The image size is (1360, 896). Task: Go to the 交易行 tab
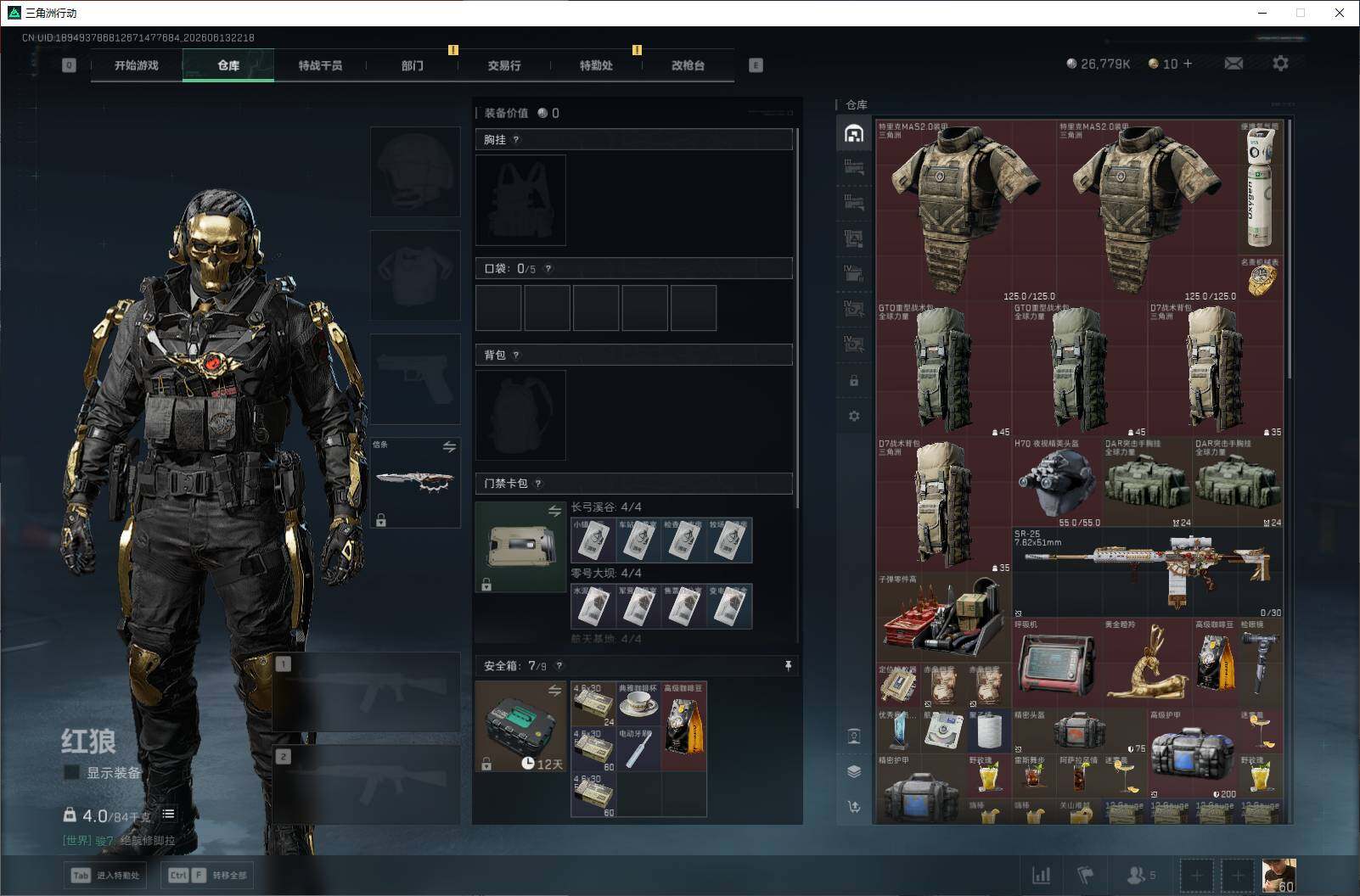[x=504, y=65]
